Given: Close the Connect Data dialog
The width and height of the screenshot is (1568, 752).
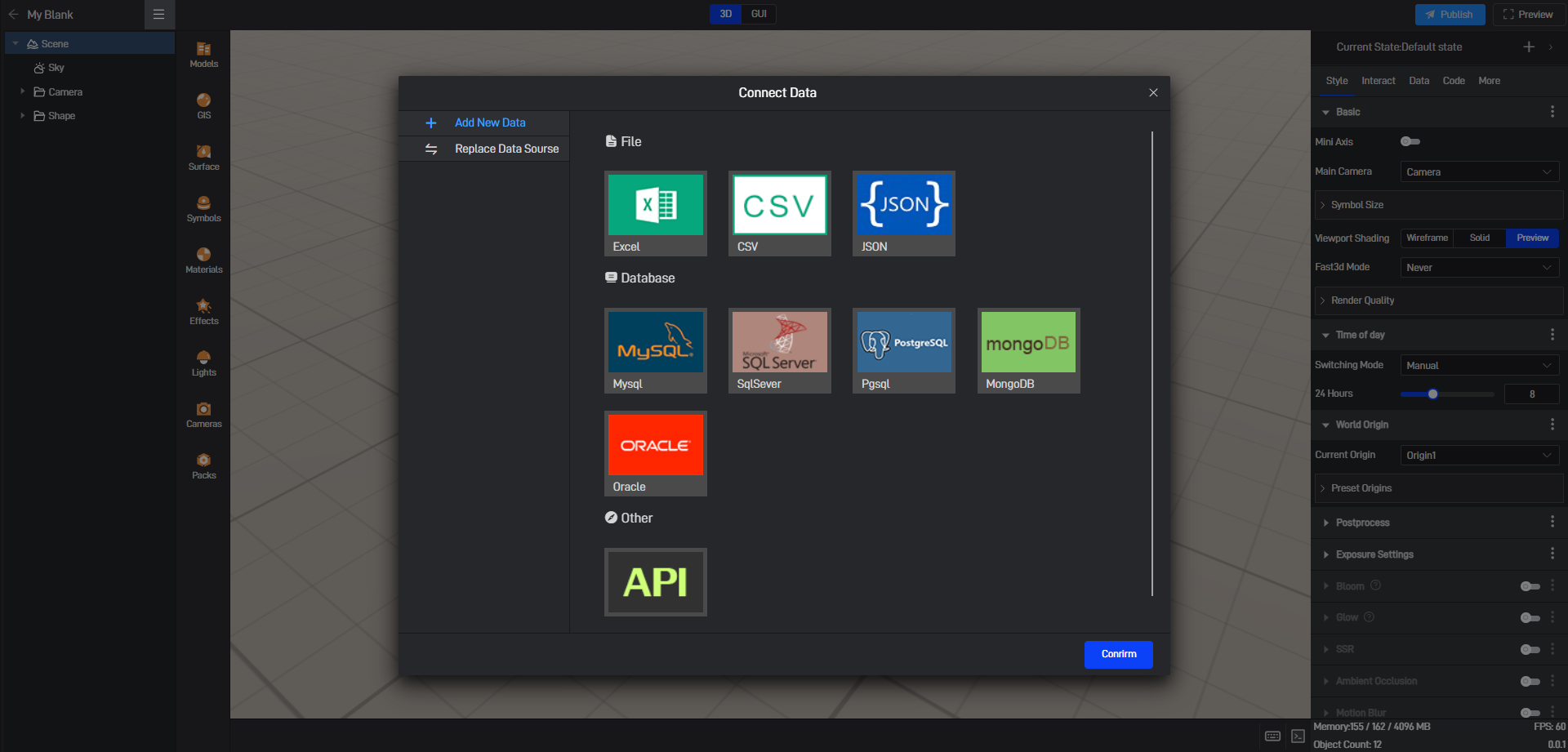Looking at the screenshot, I should tap(1153, 93).
